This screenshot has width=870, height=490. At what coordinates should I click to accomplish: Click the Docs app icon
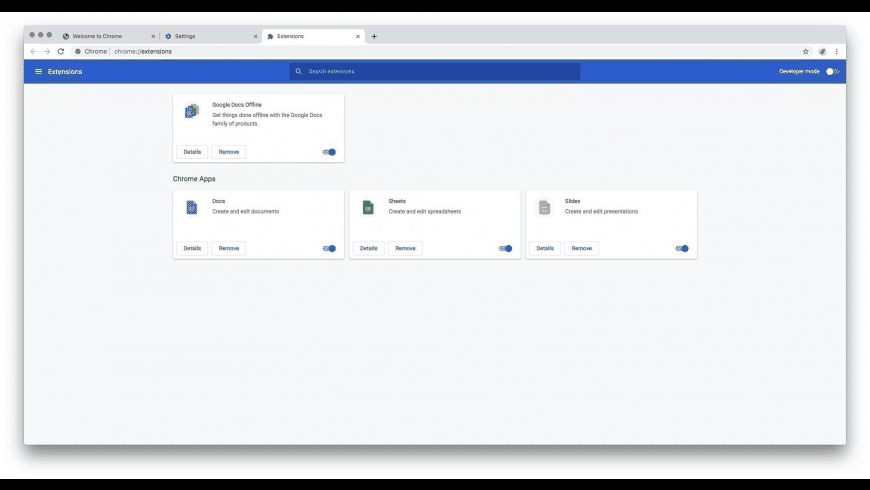192,208
